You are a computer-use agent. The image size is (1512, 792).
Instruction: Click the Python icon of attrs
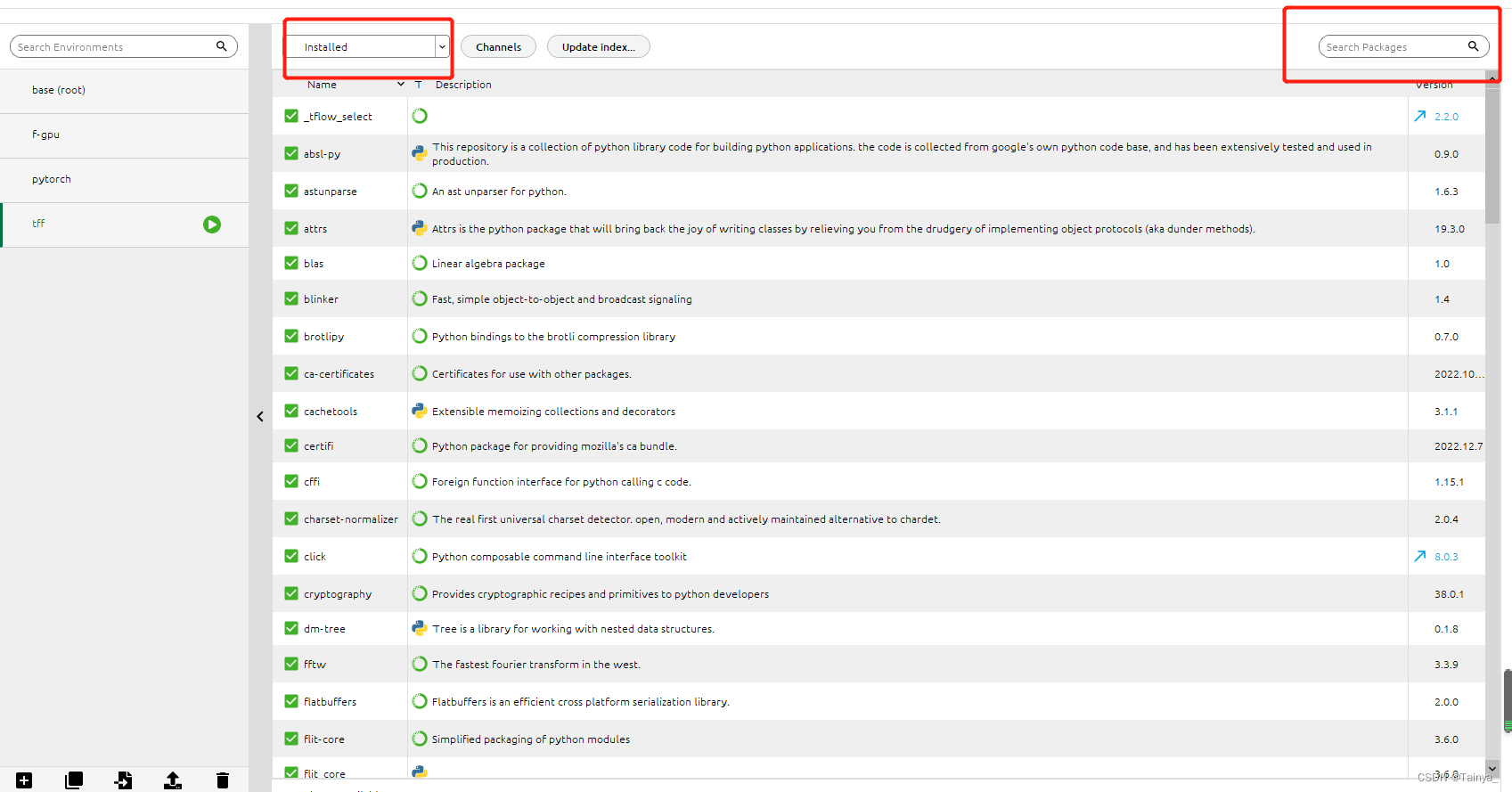pos(420,228)
